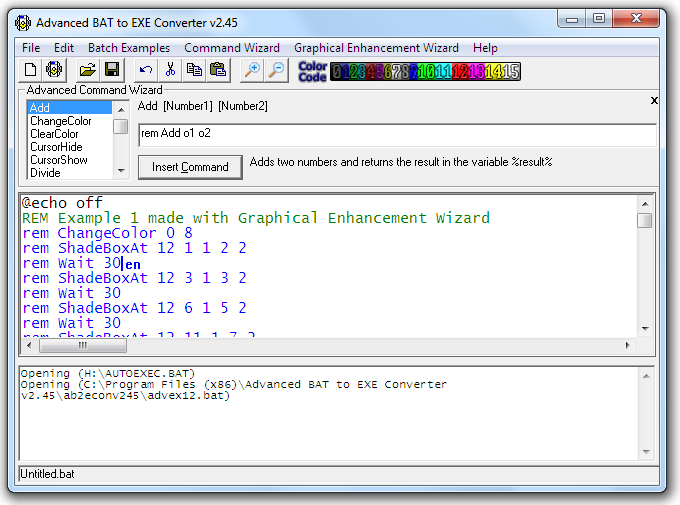Click output log scroll down arrow
This screenshot has width=680, height=505.
646,452
